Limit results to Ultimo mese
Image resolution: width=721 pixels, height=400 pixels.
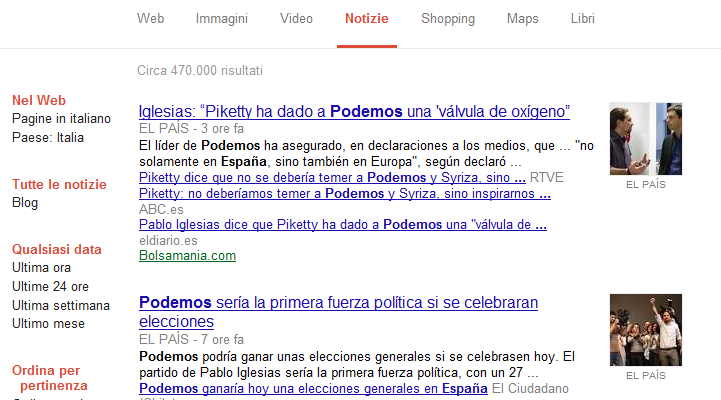click(x=48, y=324)
